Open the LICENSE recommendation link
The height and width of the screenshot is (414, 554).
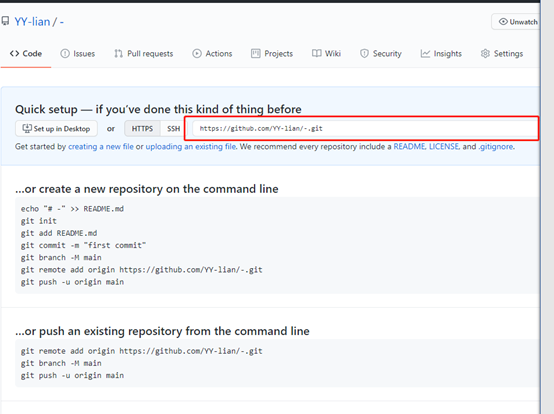coord(444,147)
